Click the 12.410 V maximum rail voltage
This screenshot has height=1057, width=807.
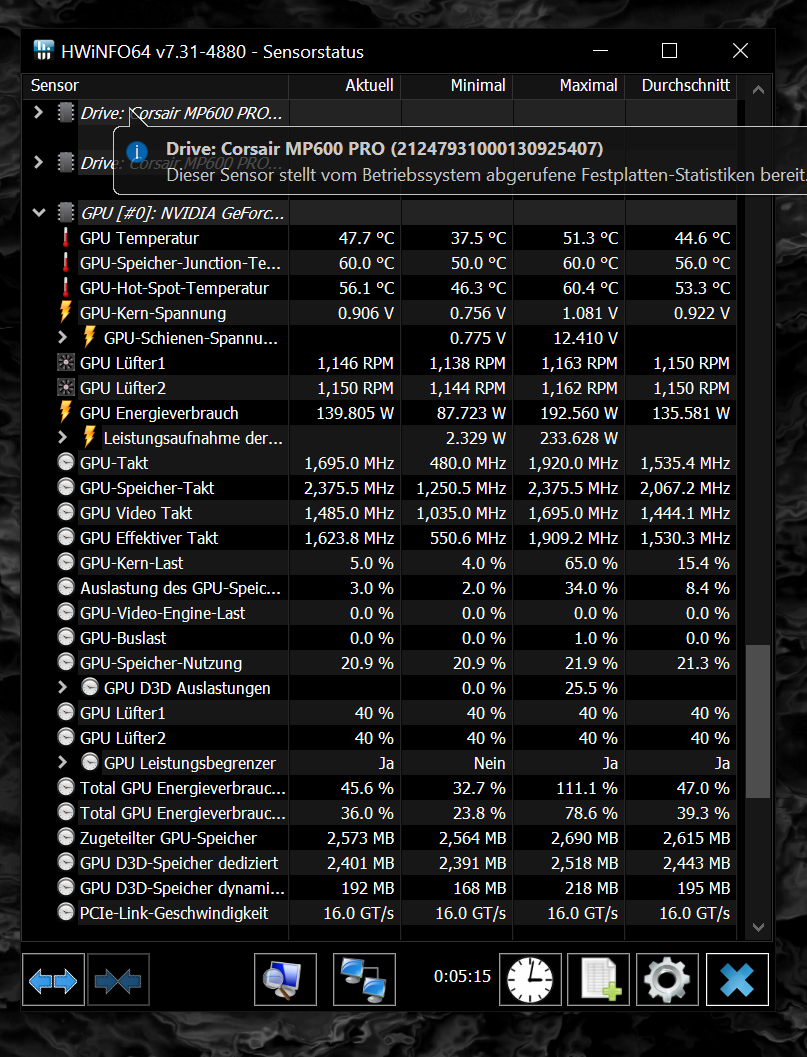click(585, 338)
